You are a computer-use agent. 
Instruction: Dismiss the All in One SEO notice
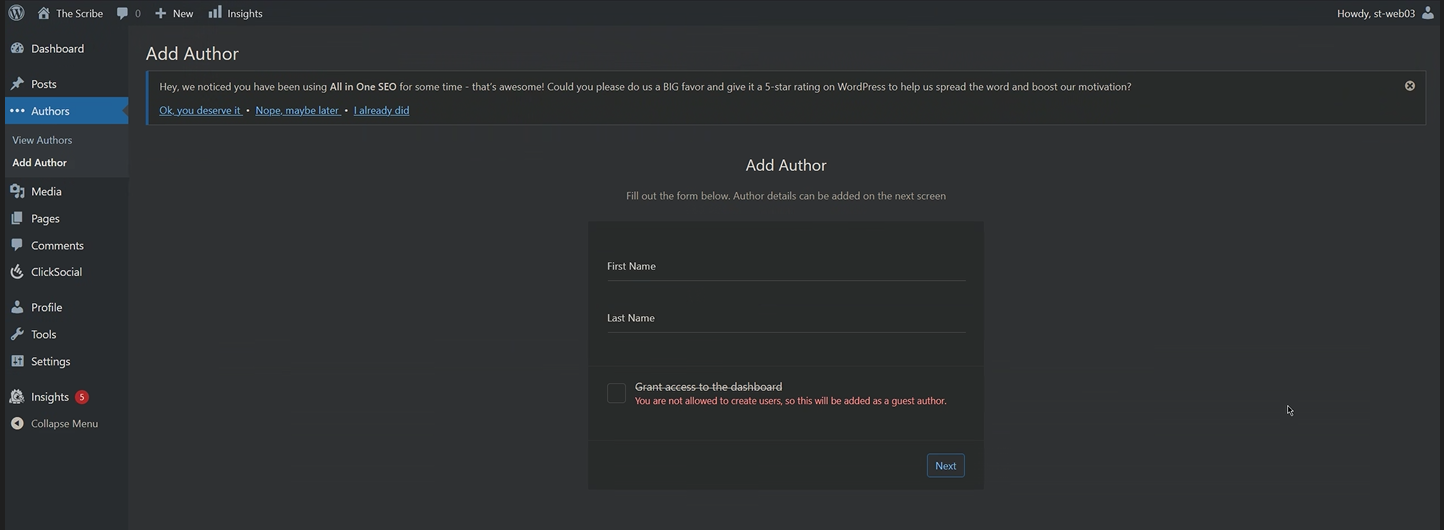(1410, 86)
